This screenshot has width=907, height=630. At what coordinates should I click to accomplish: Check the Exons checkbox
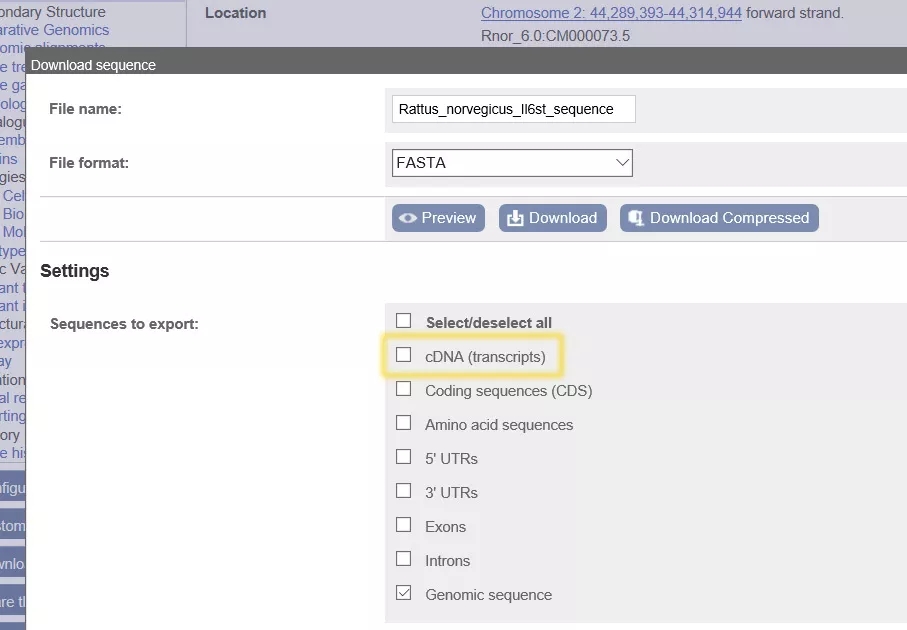[404, 525]
